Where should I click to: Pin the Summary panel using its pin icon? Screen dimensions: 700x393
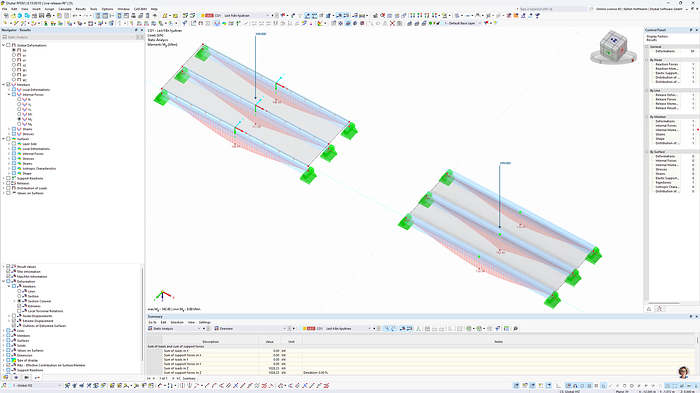(691, 316)
